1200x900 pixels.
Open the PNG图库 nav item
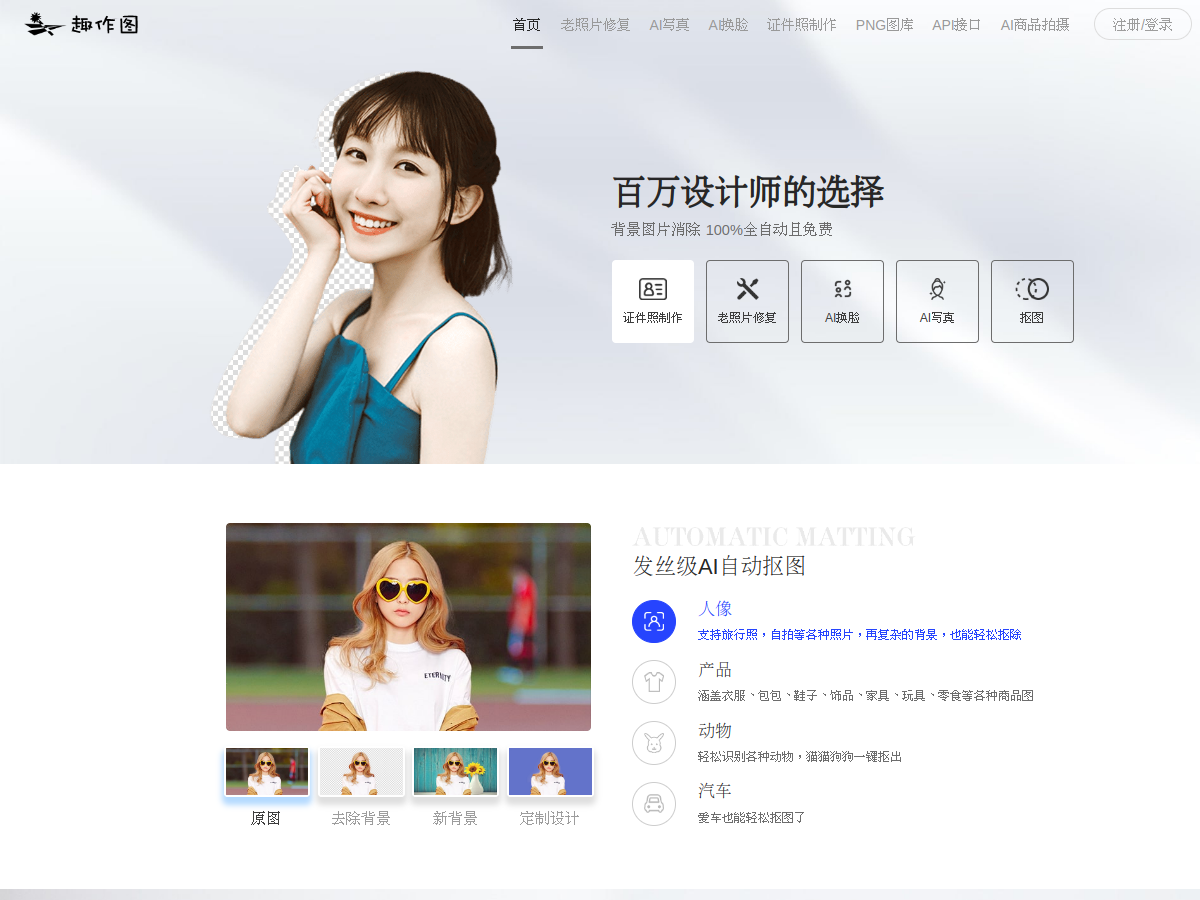[885, 25]
